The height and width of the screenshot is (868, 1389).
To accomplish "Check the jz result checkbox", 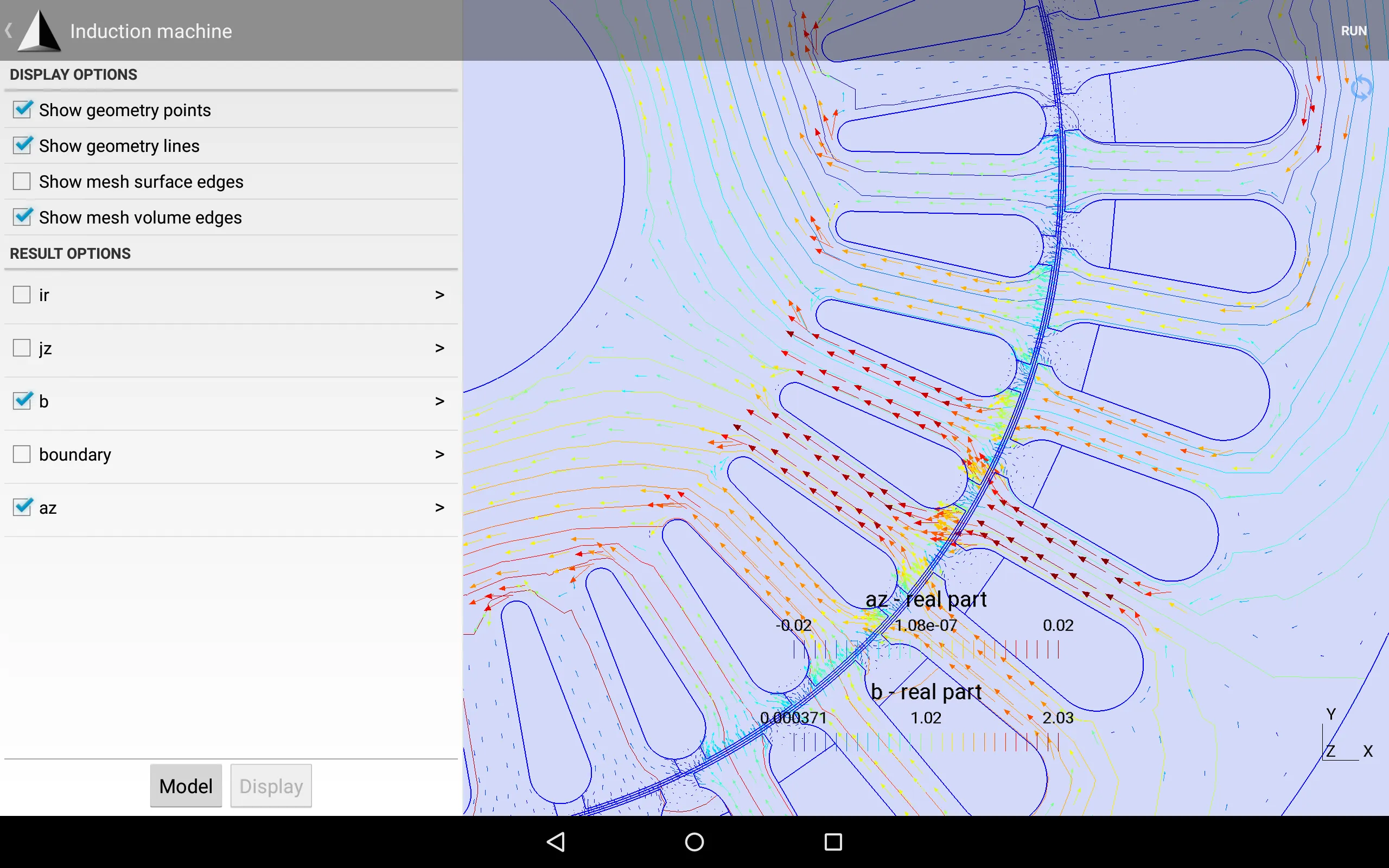I will click(22, 348).
